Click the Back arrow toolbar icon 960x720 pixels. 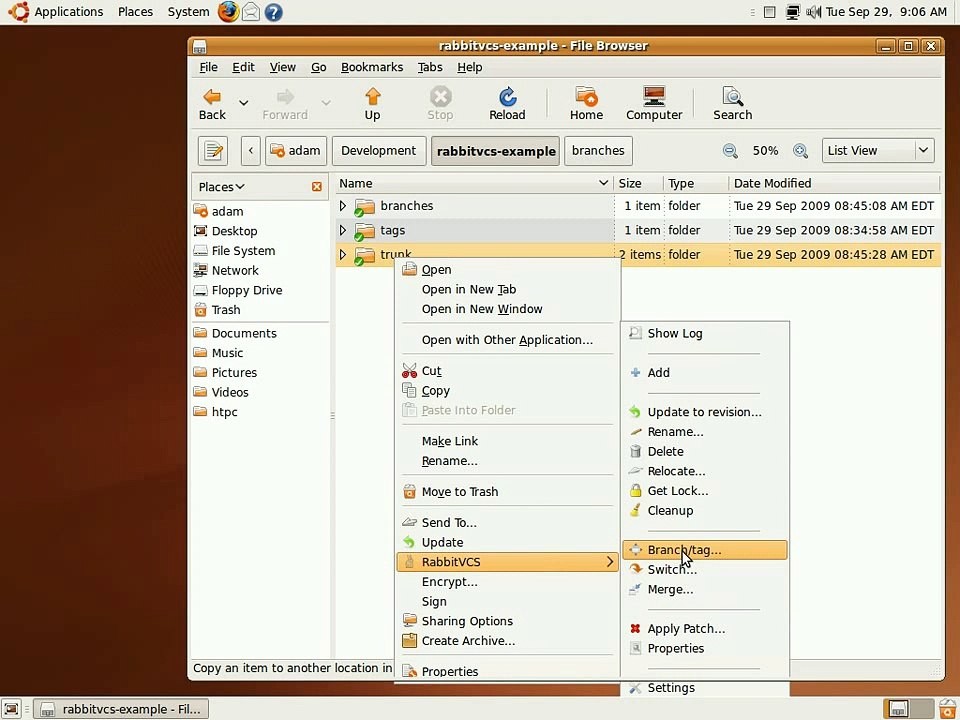[212, 97]
